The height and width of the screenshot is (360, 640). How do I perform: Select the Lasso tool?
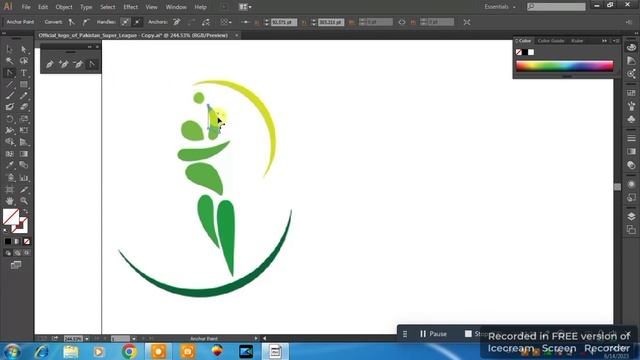(24, 61)
